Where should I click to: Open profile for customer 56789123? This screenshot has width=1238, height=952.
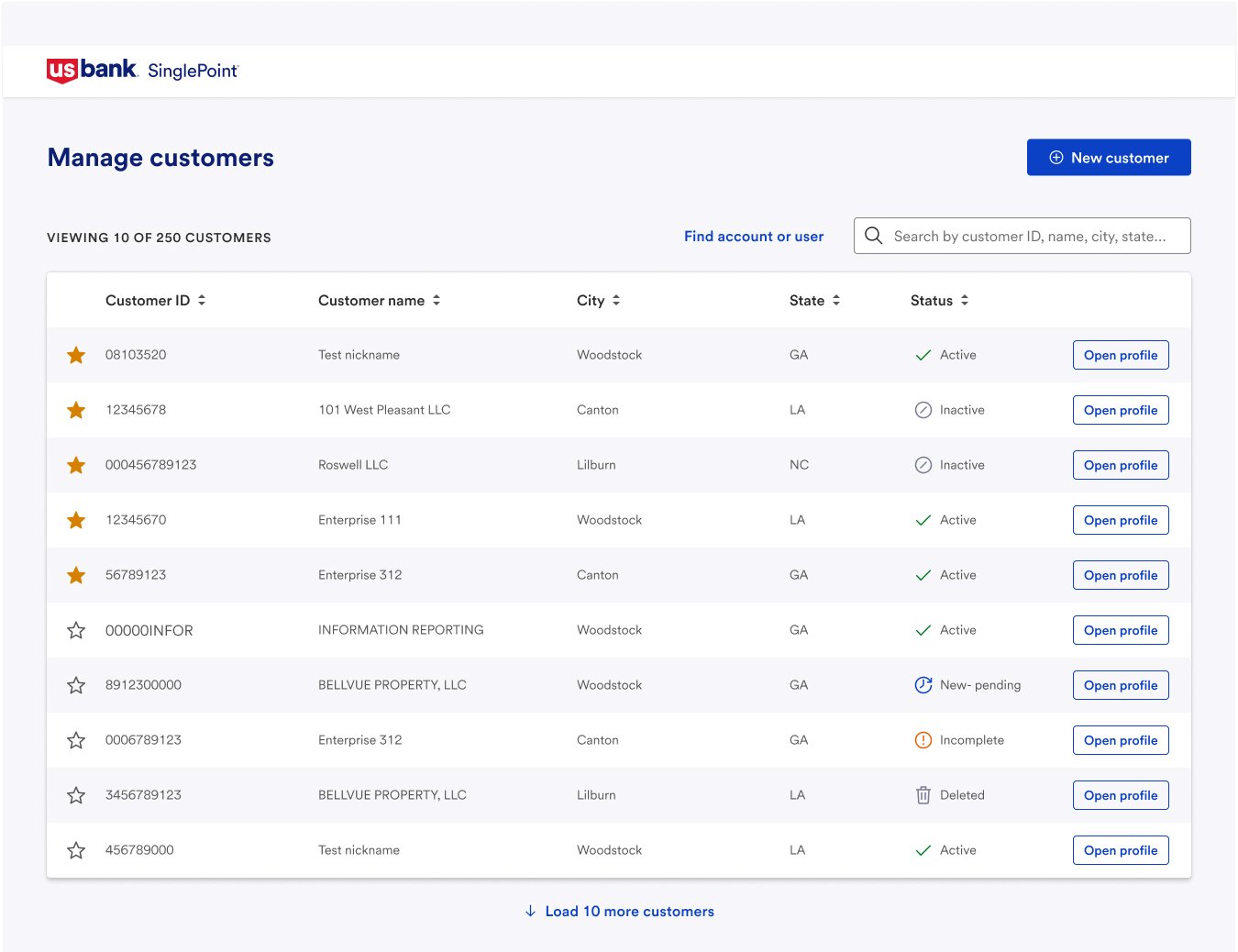[x=1121, y=575]
